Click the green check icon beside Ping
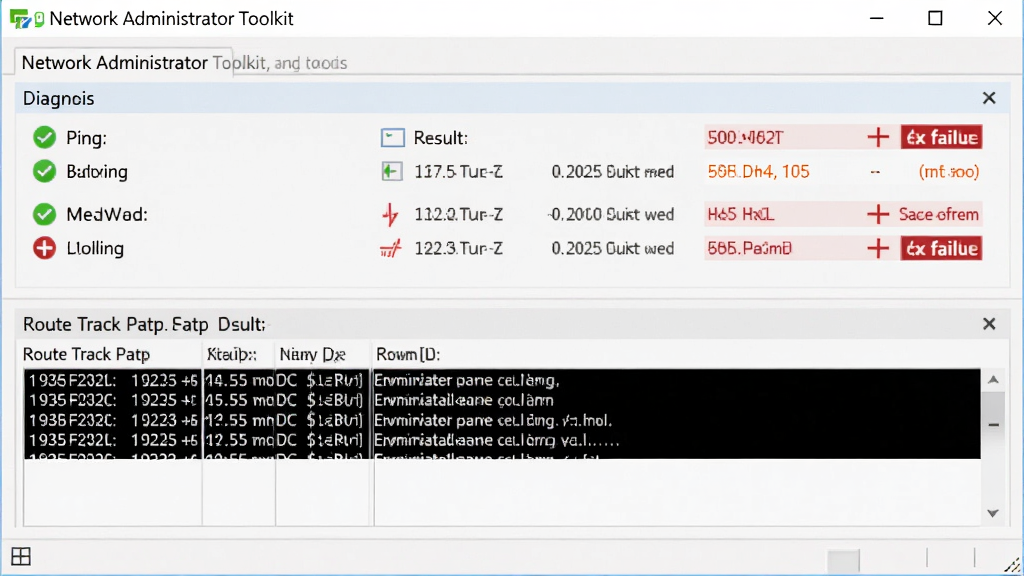 pos(44,138)
